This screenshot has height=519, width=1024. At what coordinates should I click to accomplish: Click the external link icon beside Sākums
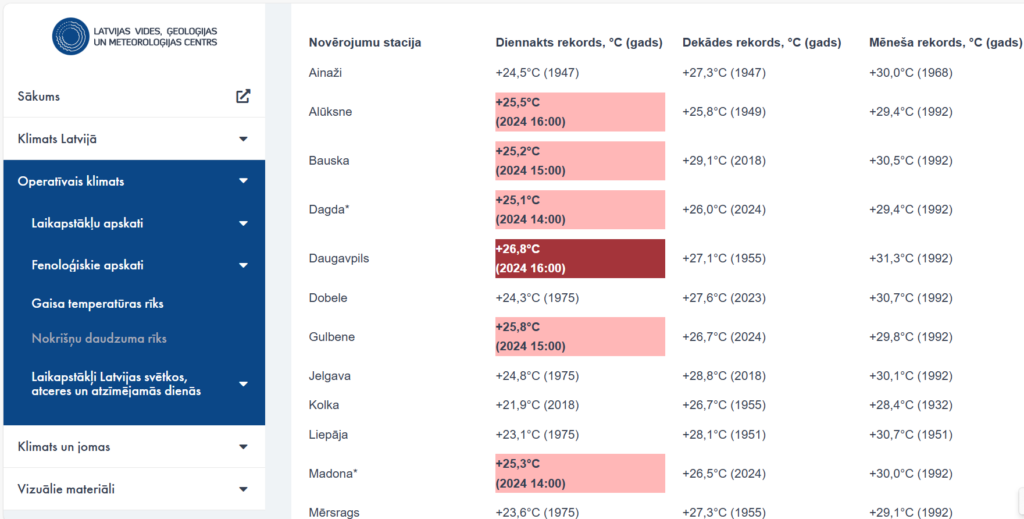(x=243, y=97)
